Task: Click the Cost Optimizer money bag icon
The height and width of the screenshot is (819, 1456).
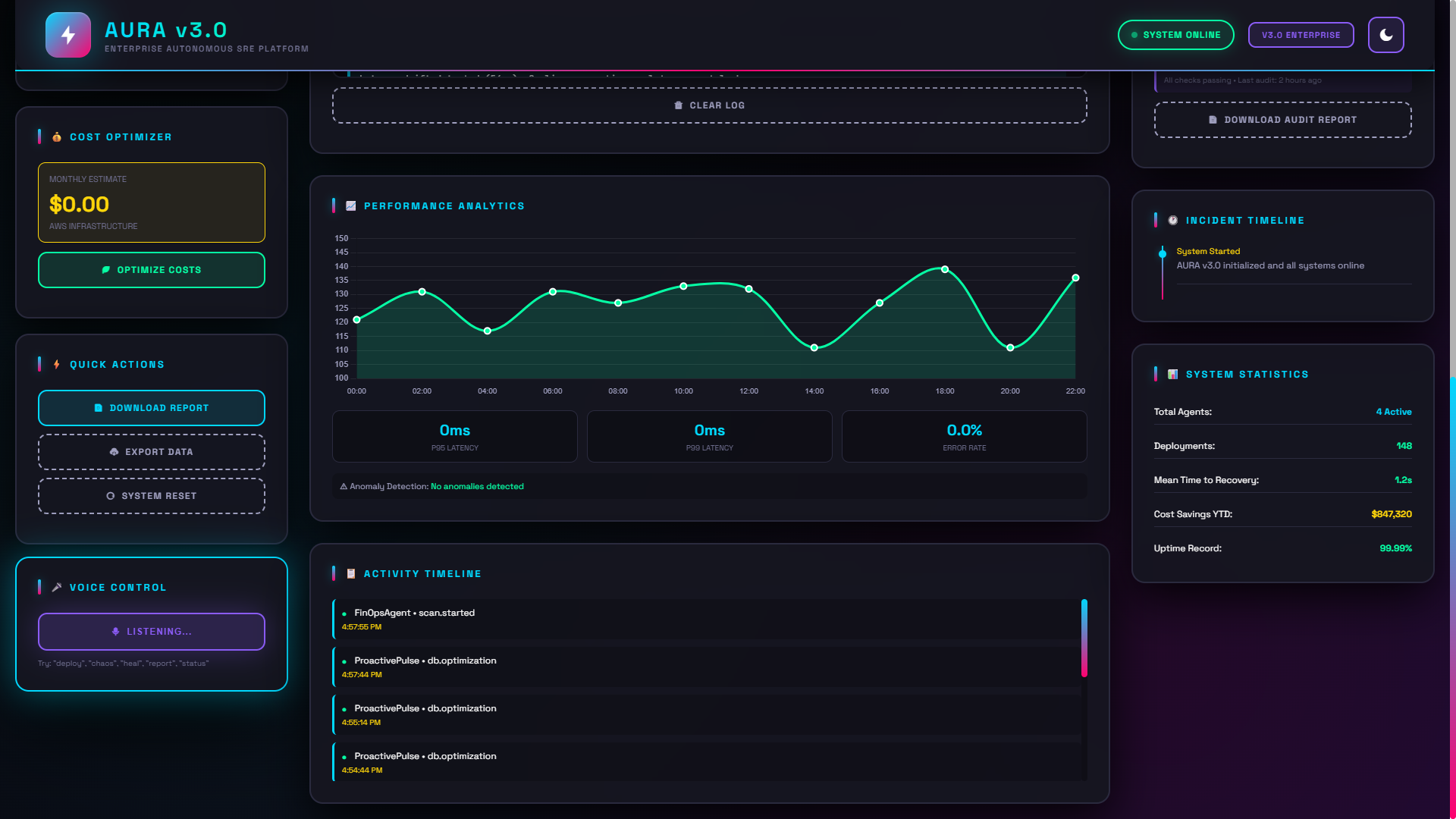Action: pyautogui.click(x=57, y=137)
